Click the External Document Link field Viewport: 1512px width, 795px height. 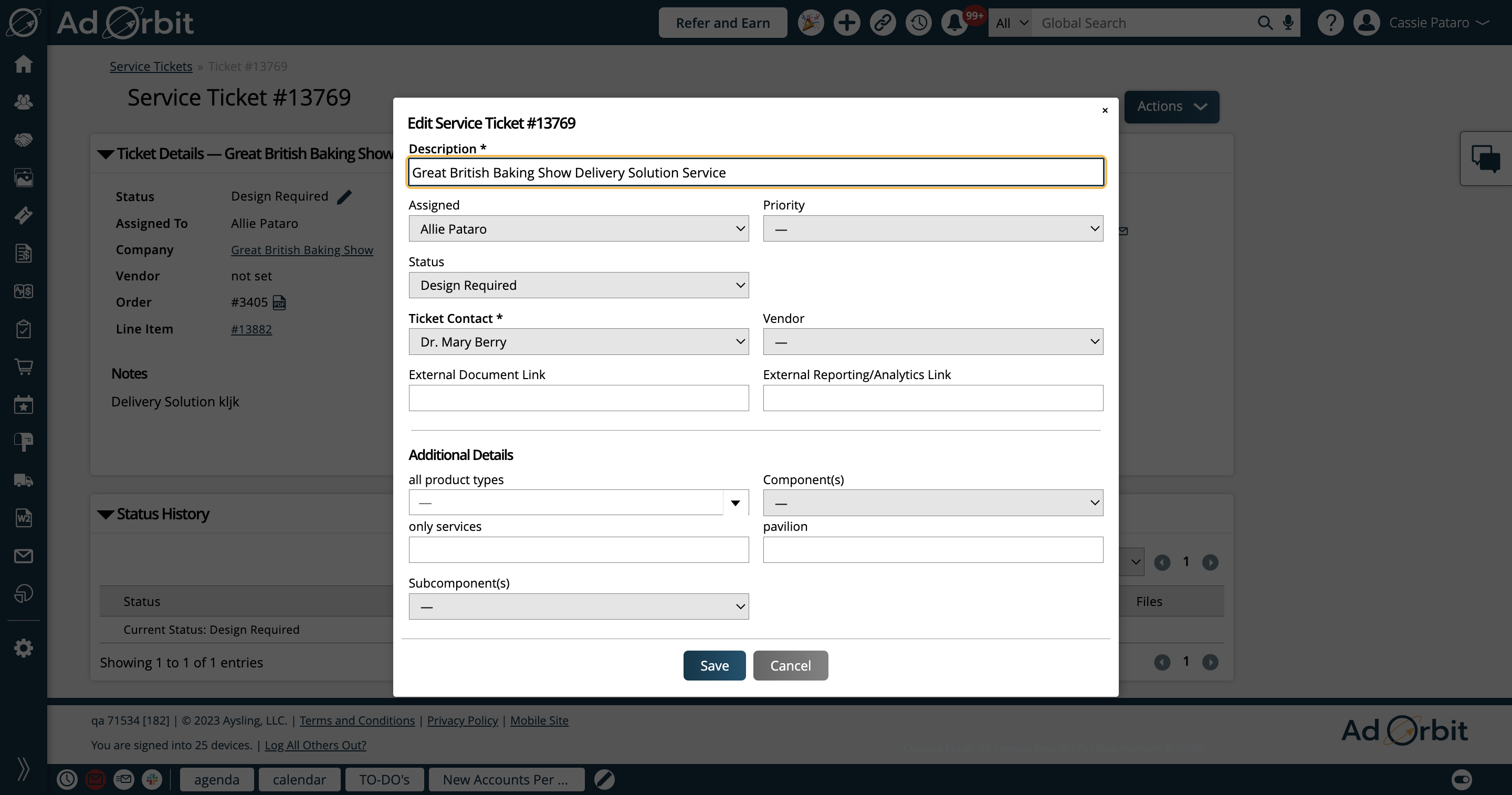[x=578, y=398]
